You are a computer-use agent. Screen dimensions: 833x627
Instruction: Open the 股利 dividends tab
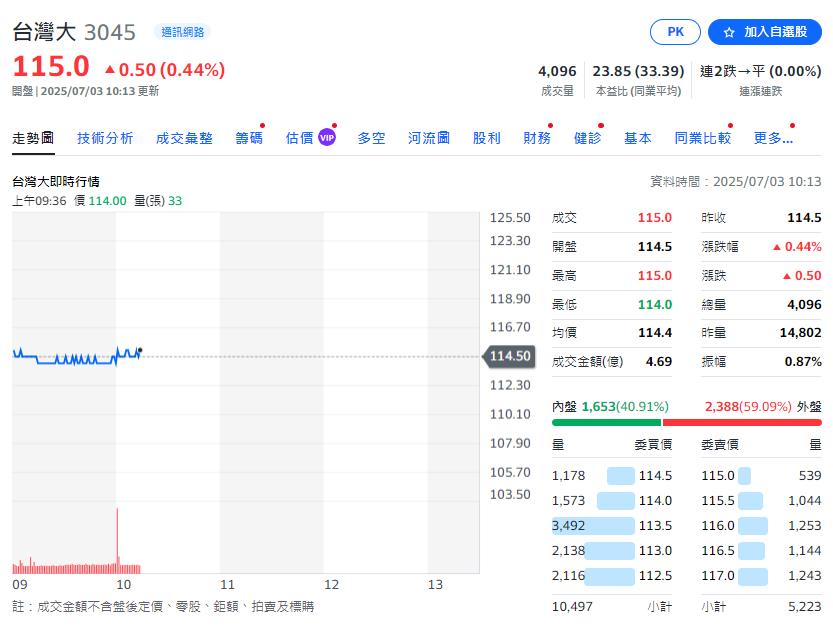click(487, 138)
